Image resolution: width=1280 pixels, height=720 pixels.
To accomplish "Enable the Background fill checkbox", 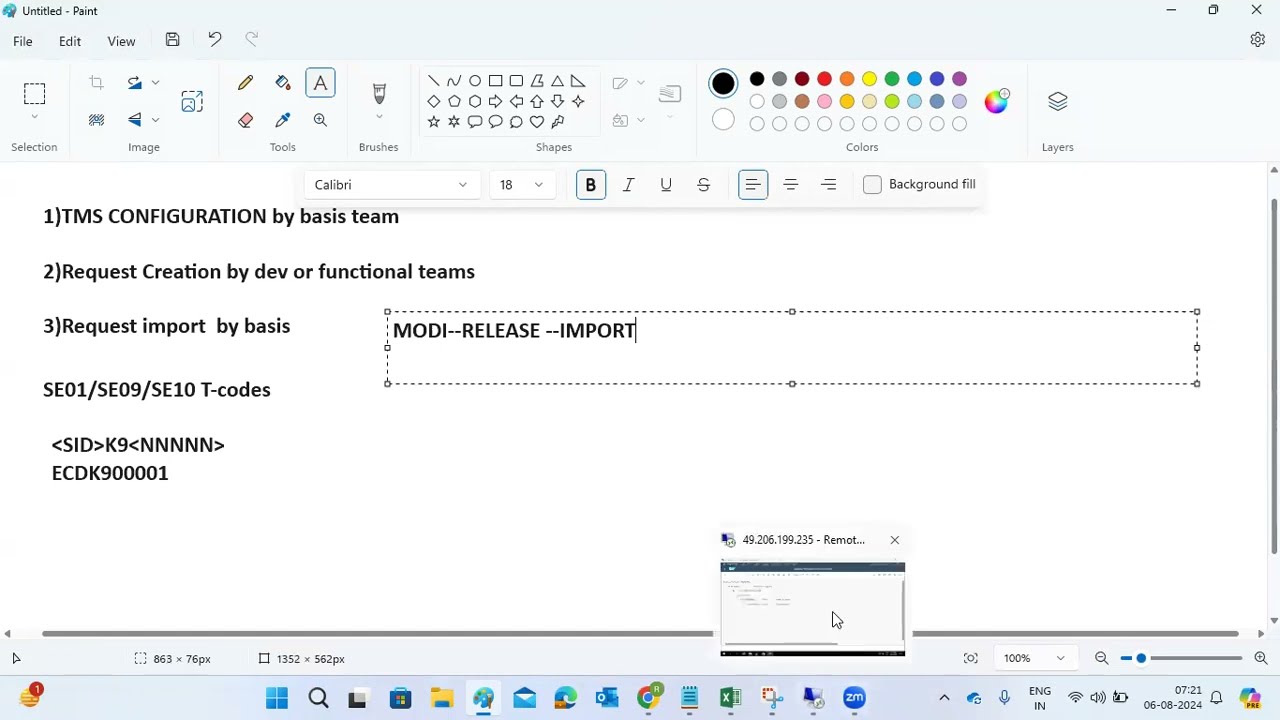I will click(x=872, y=185).
